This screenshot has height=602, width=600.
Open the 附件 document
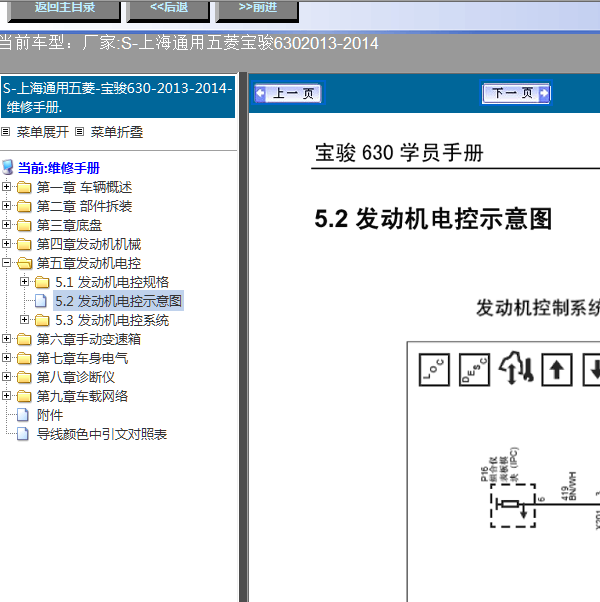[50, 415]
